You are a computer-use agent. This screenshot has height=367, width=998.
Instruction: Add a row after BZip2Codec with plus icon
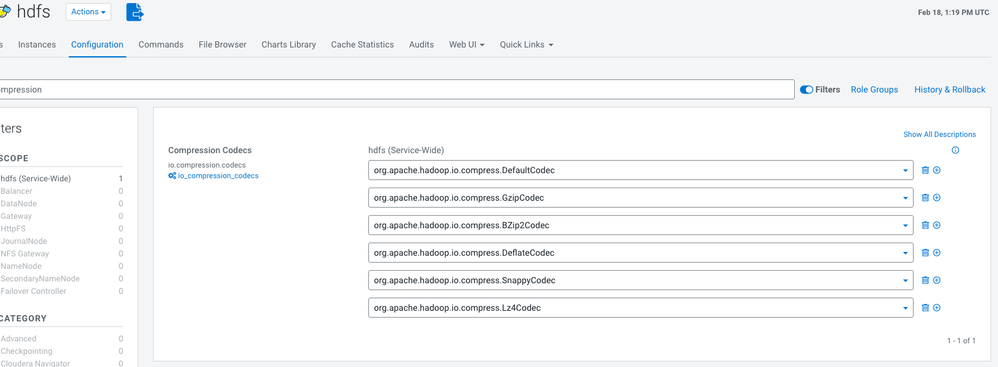(937, 225)
